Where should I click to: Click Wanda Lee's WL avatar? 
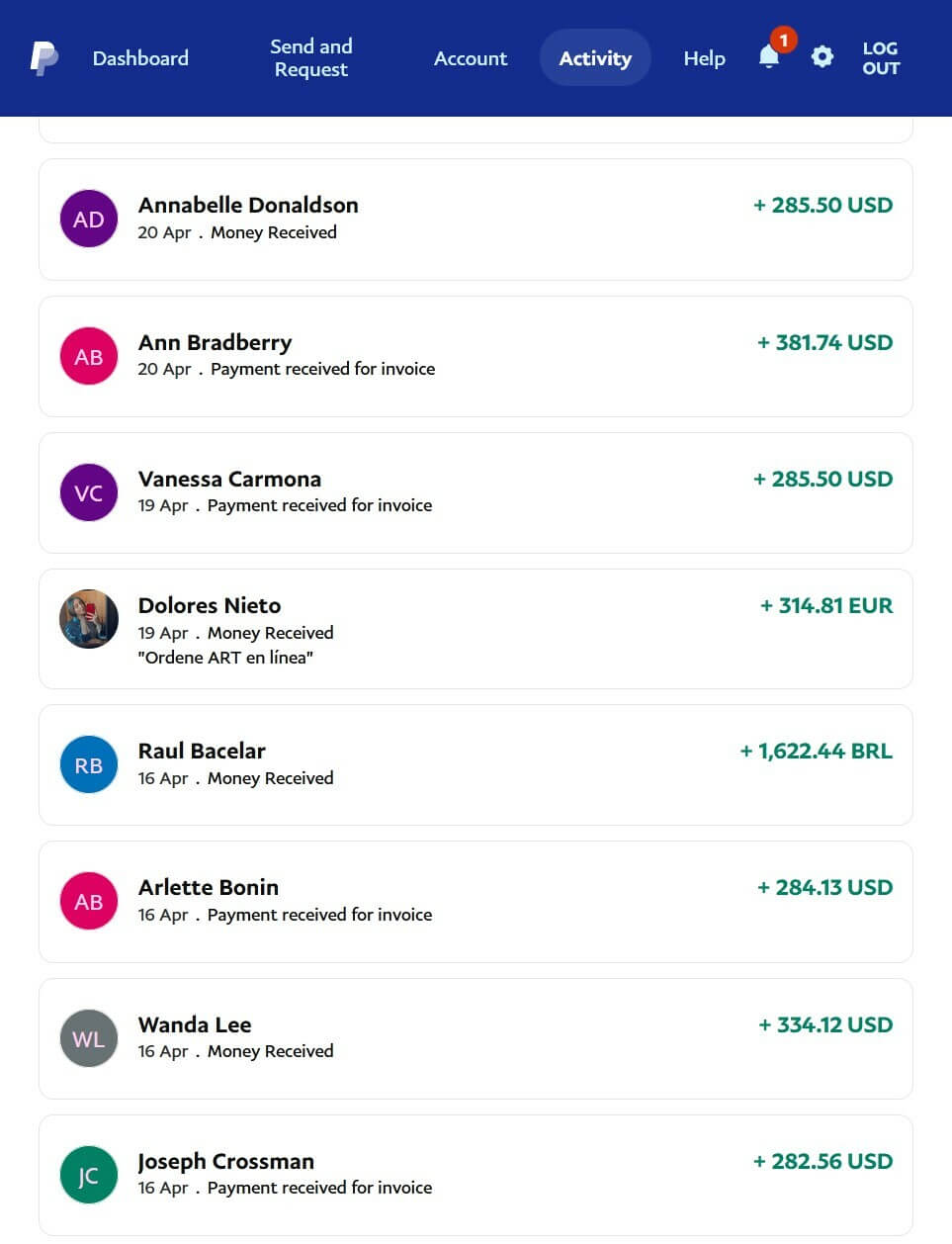[89, 1038]
